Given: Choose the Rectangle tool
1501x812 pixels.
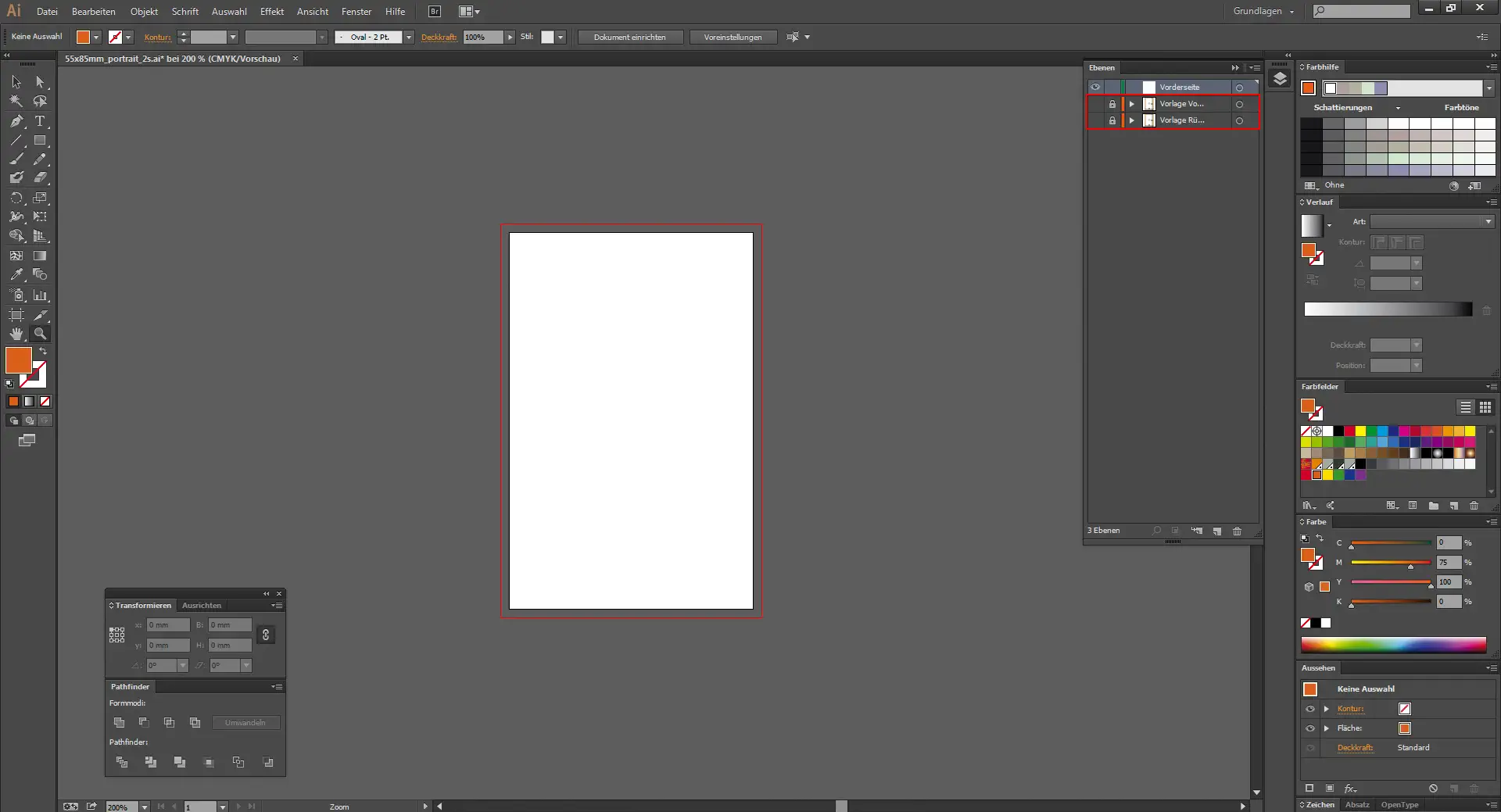Looking at the screenshot, I should click(x=40, y=141).
